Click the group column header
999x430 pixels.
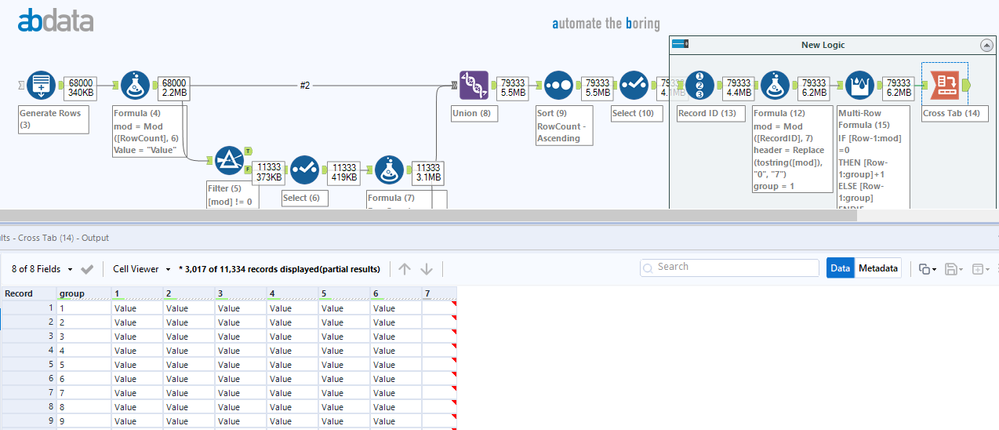tap(83, 294)
